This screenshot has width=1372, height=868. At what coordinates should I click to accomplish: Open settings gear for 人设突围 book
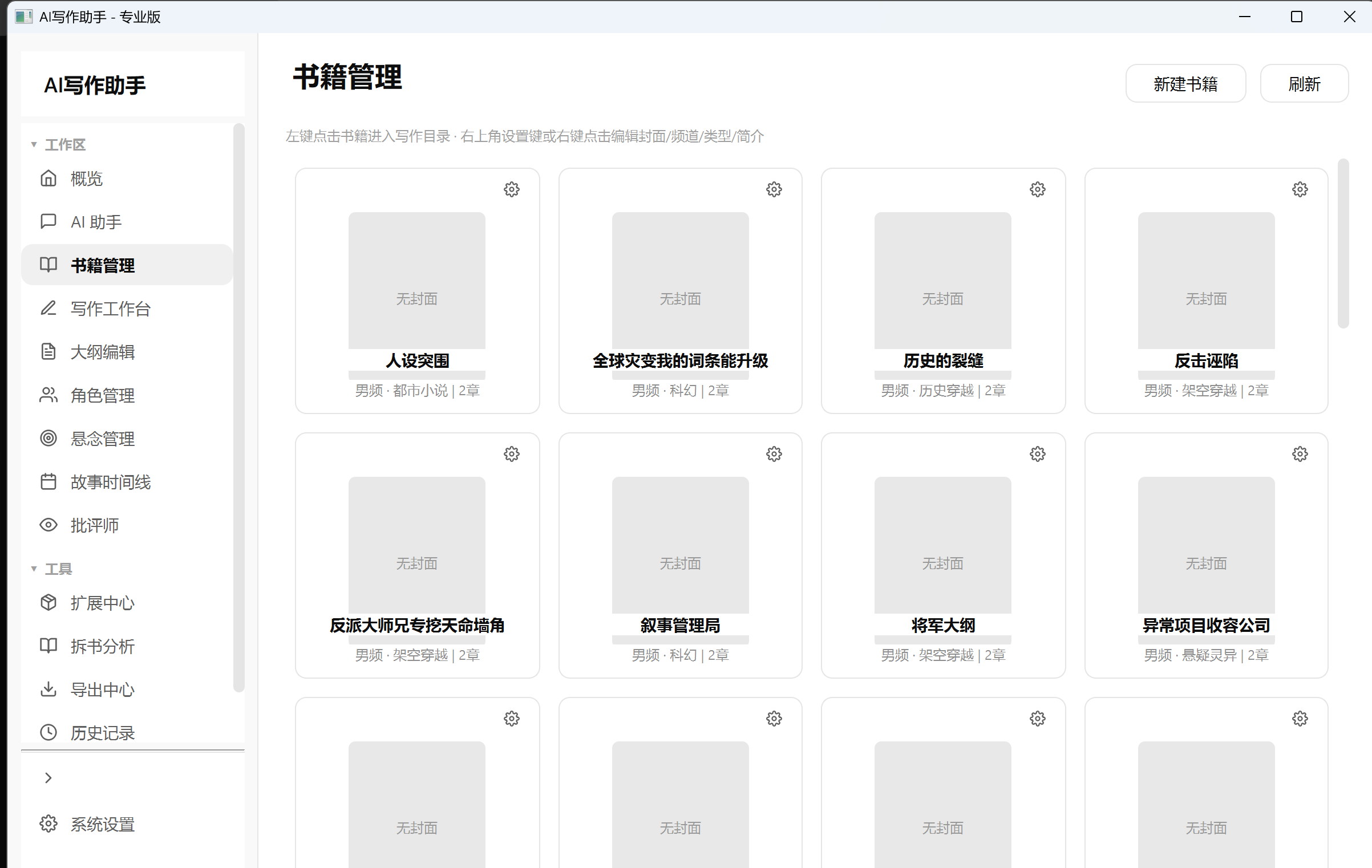click(512, 189)
